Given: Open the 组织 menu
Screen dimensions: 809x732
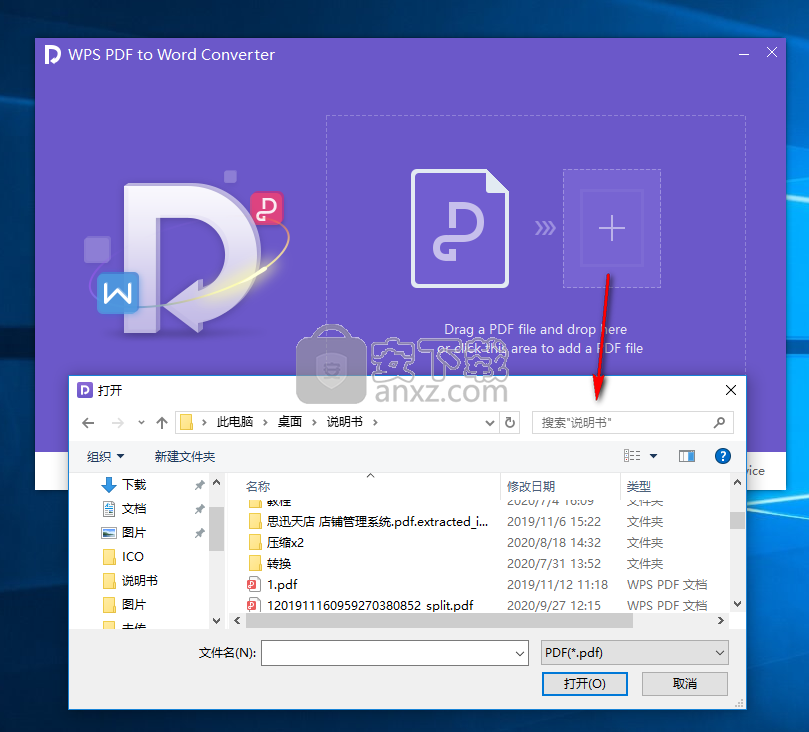Looking at the screenshot, I should pyautogui.click(x=105, y=457).
